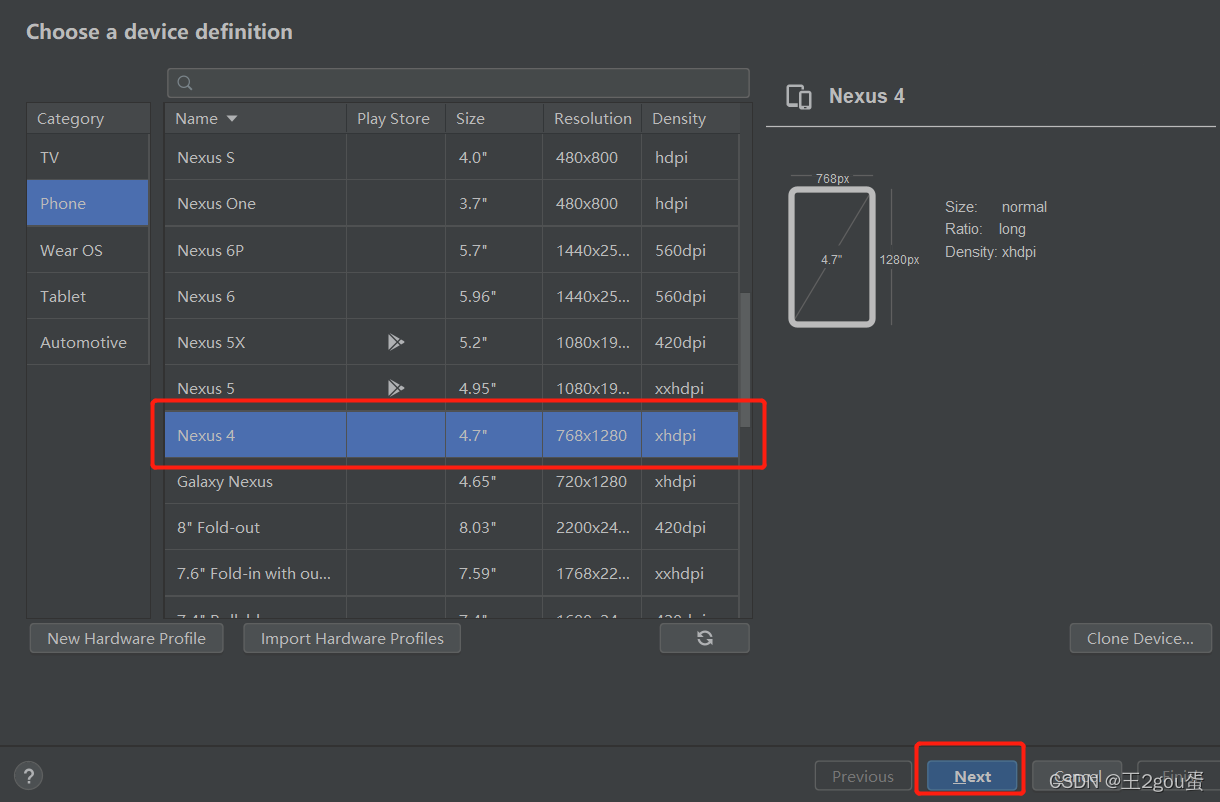
Task: Click the Nexus 4 screen preview diagram
Action: [832, 257]
